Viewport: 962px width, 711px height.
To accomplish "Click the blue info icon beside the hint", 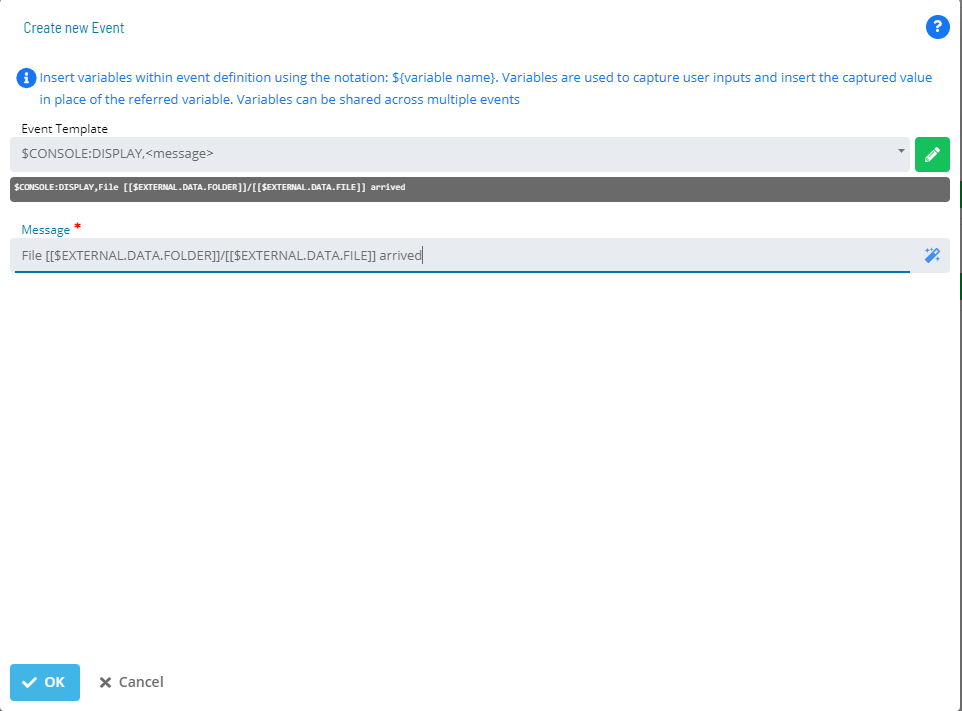I will click(26, 78).
